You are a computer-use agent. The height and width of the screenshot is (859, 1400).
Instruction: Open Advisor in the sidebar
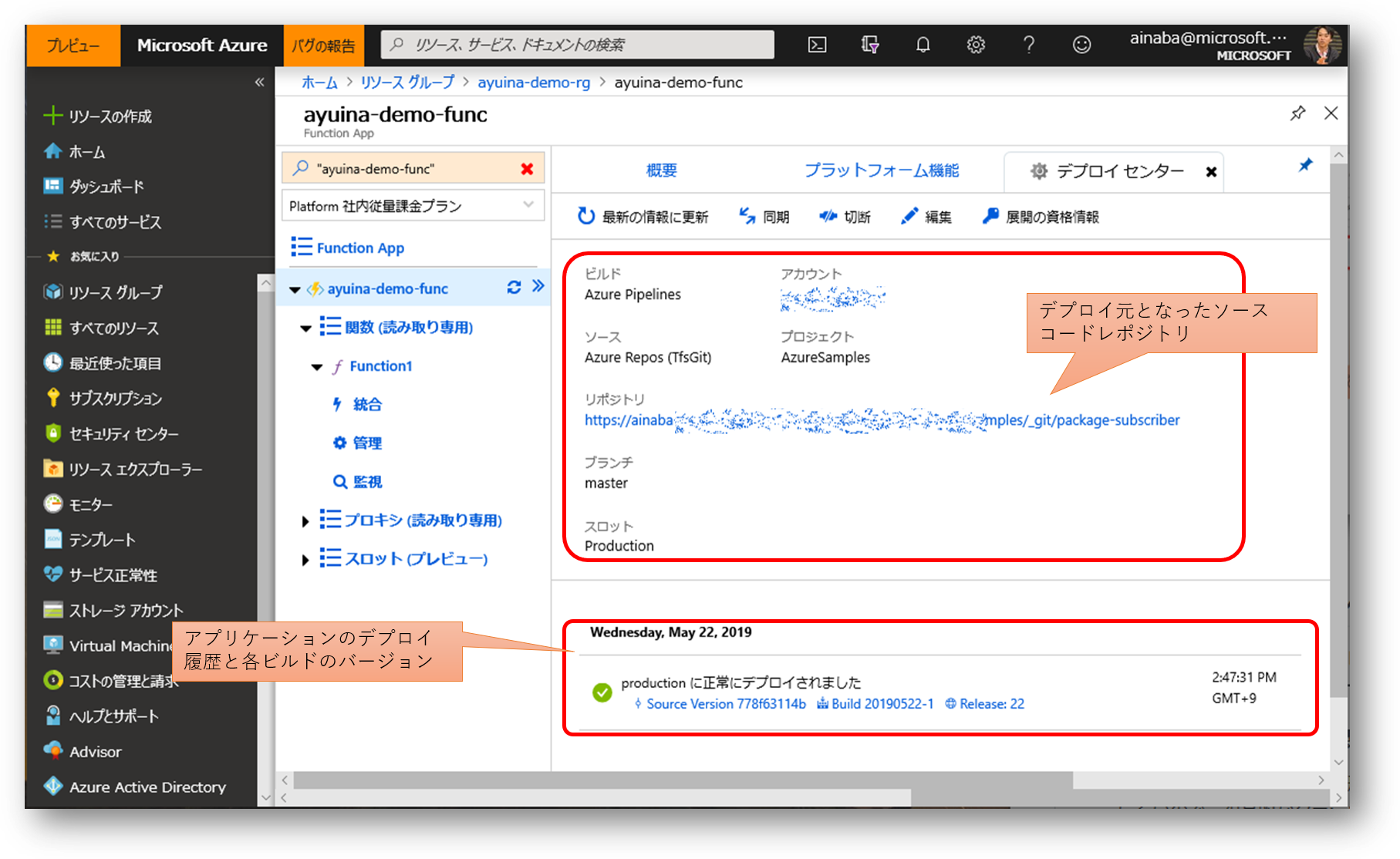[83, 752]
